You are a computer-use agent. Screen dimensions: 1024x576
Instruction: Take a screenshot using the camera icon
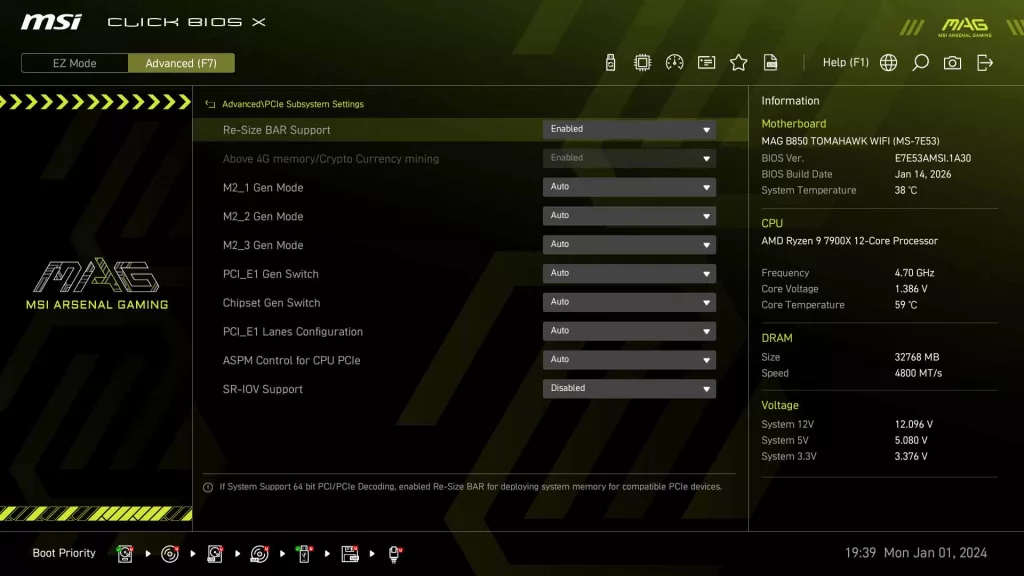(x=952, y=62)
